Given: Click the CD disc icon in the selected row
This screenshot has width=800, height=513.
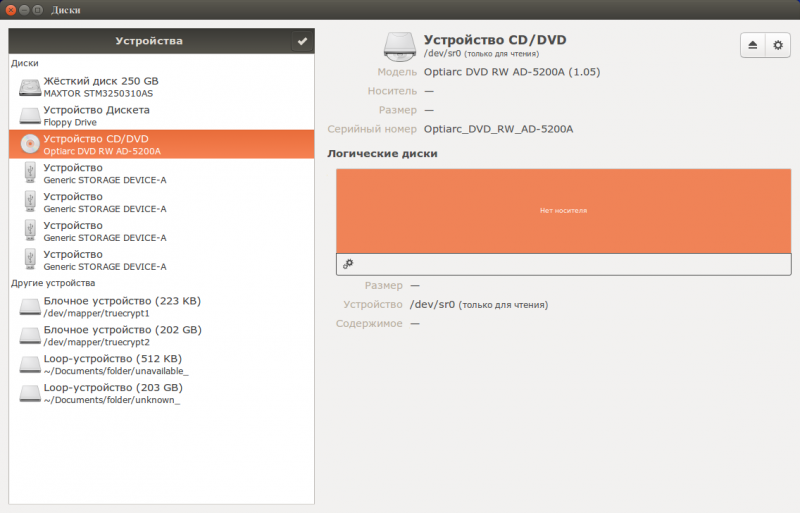Looking at the screenshot, I should (30, 144).
